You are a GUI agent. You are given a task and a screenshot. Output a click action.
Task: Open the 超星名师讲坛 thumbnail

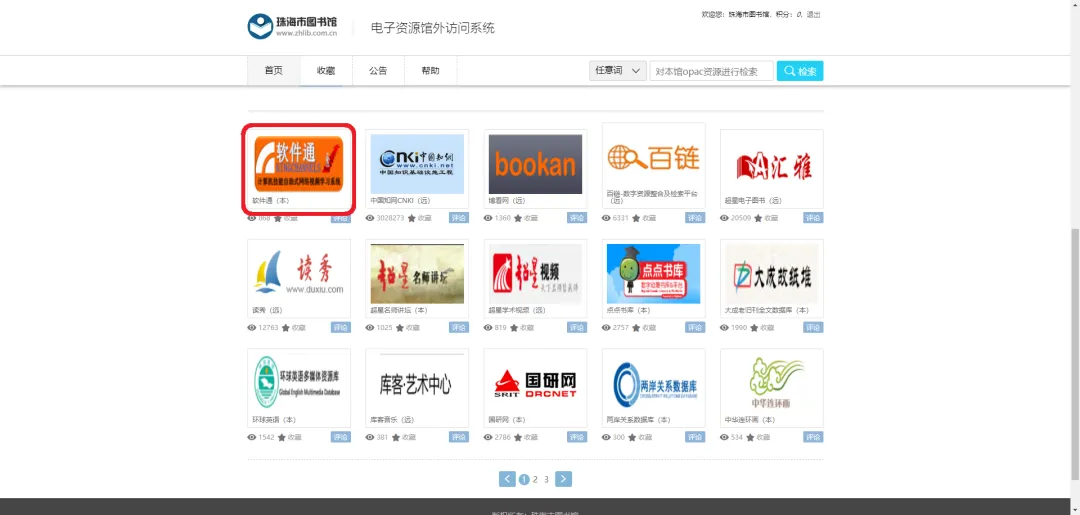(417, 273)
